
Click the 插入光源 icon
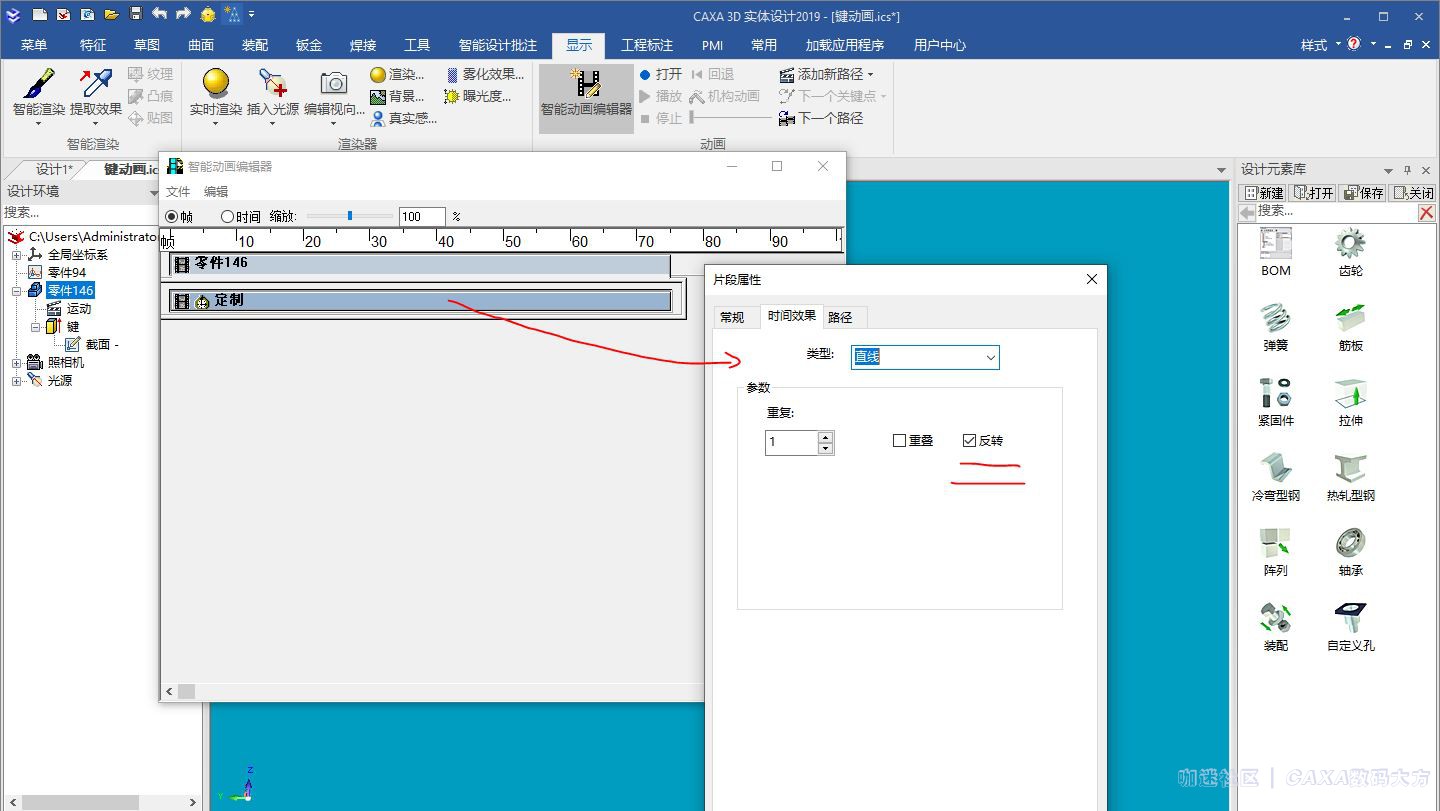click(x=272, y=84)
